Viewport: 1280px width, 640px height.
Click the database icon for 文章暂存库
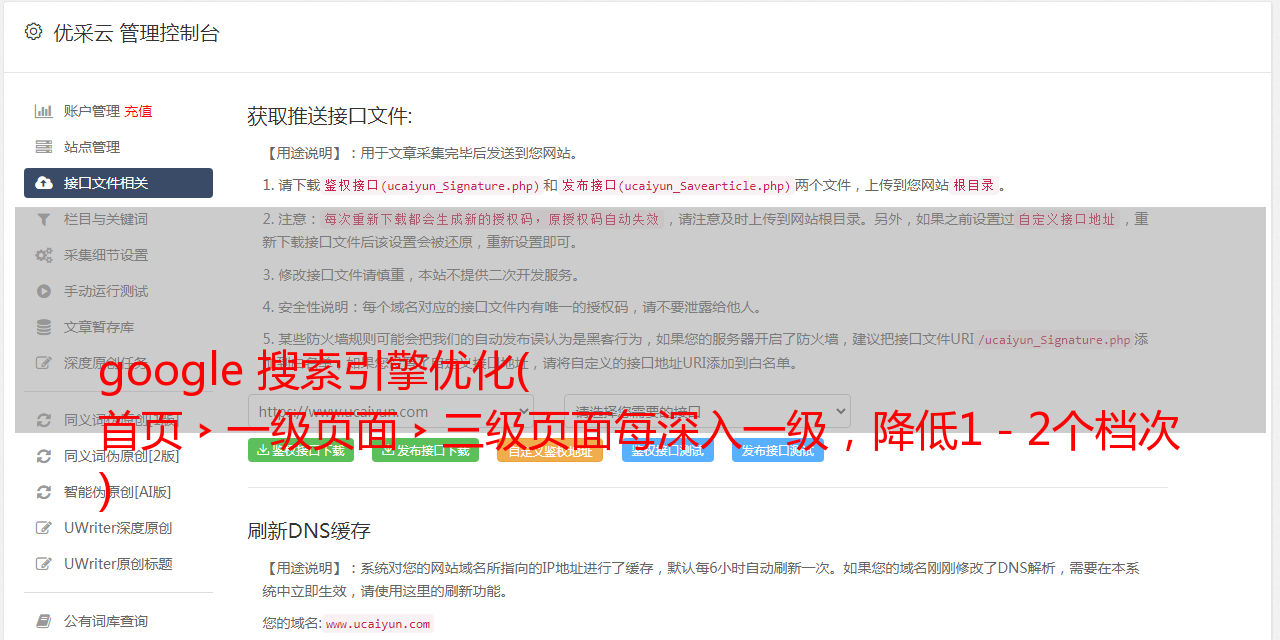pyautogui.click(x=44, y=327)
